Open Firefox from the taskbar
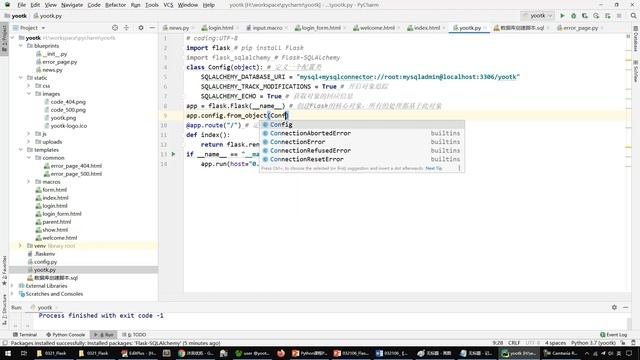The height and width of the screenshot is (360, 640). 281,353
